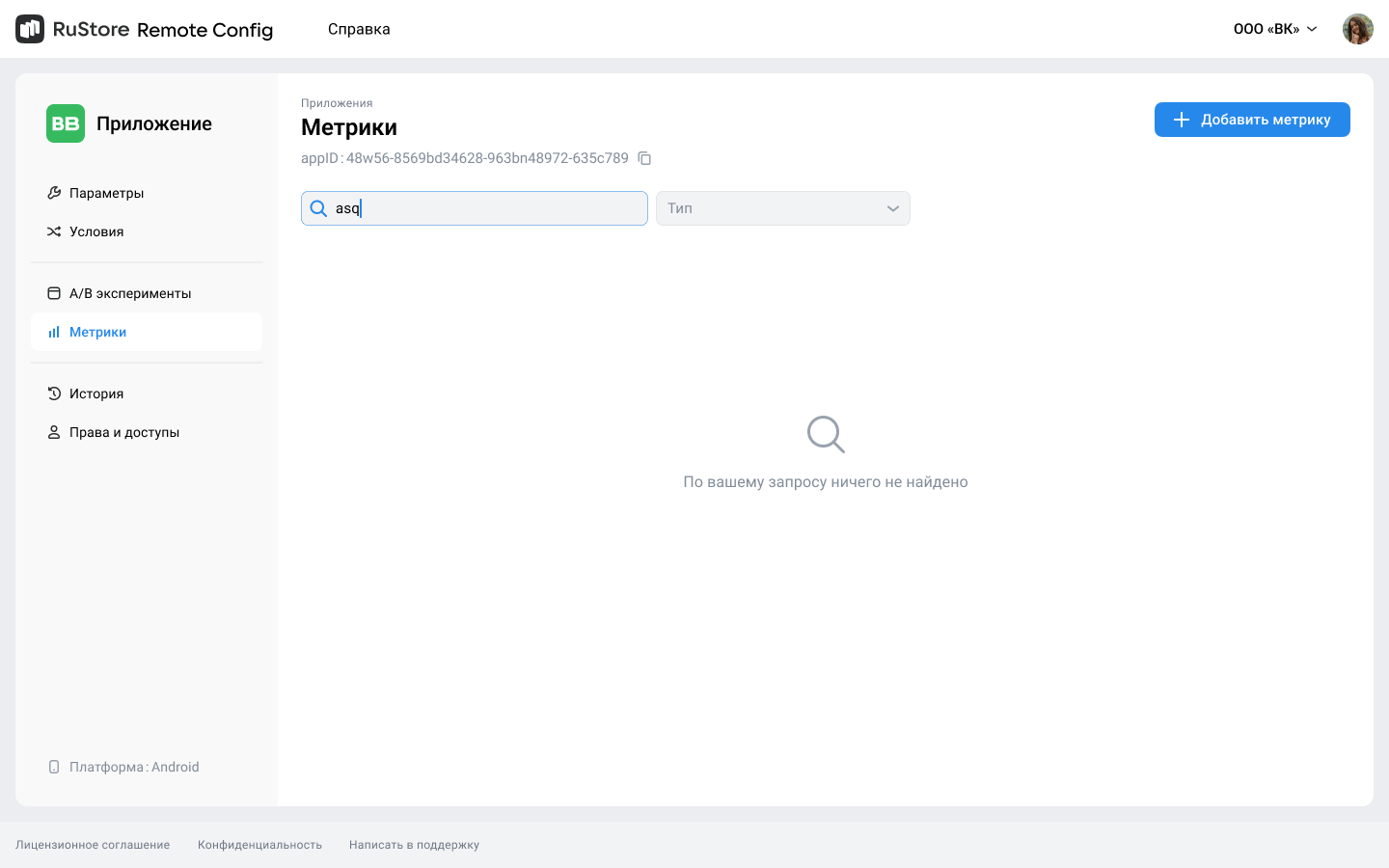
Task: Click the green BB application icon
Action: (66, 123)
